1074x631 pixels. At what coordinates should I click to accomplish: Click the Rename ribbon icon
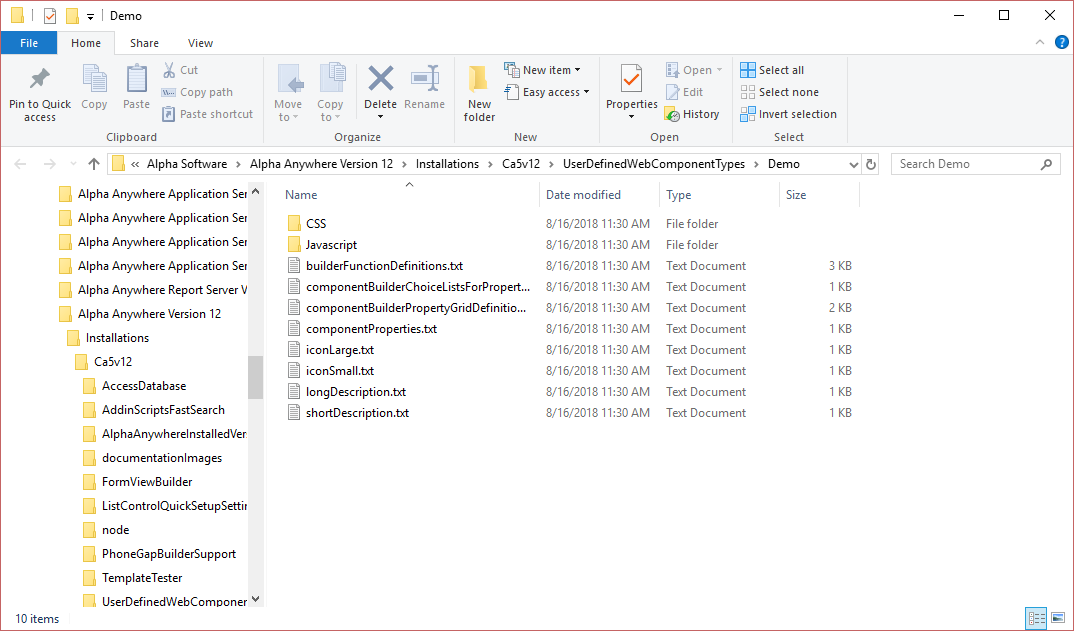tap(425, 78)
